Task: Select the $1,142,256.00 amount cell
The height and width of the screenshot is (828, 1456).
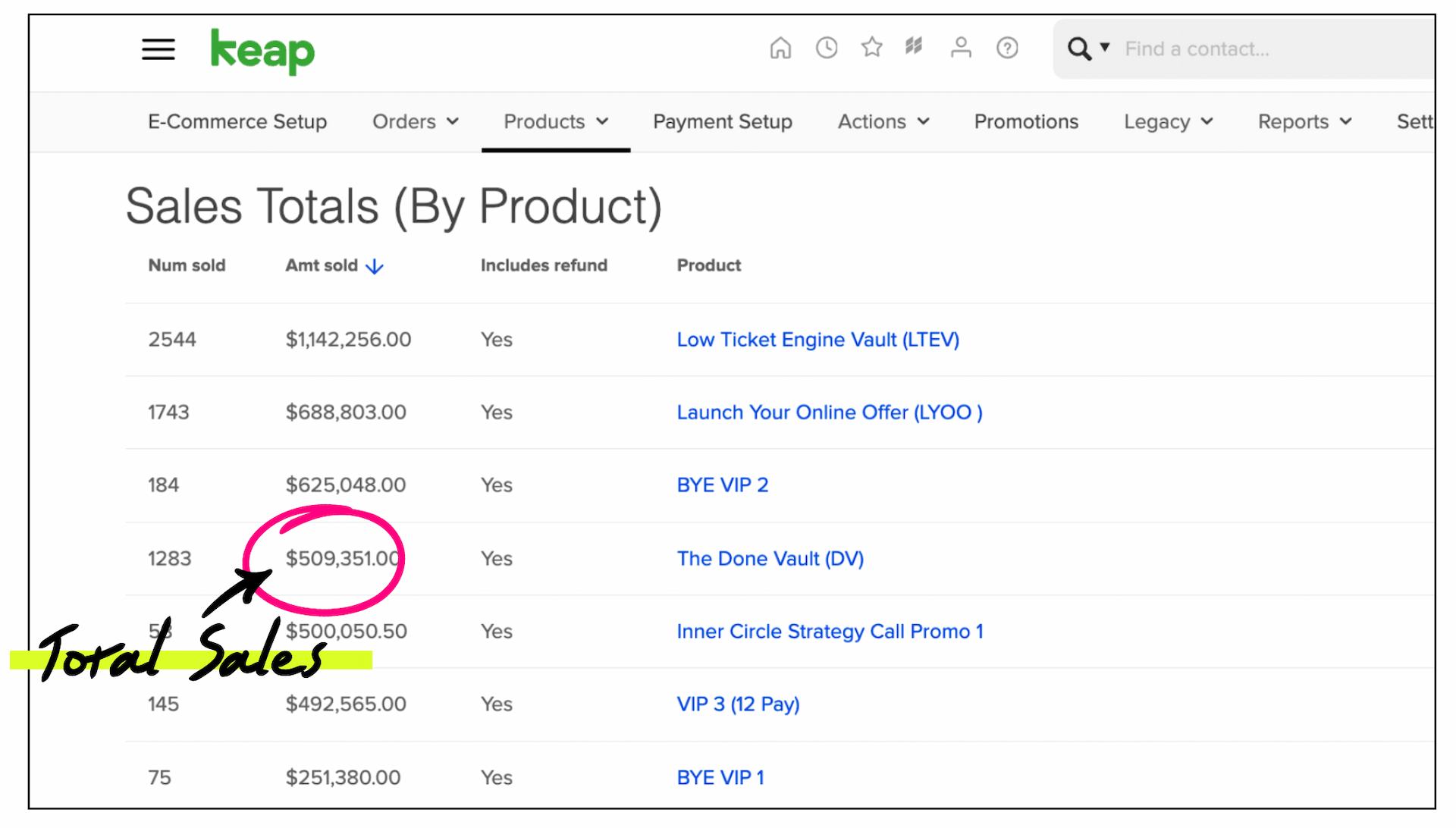Action: (348, 340)
